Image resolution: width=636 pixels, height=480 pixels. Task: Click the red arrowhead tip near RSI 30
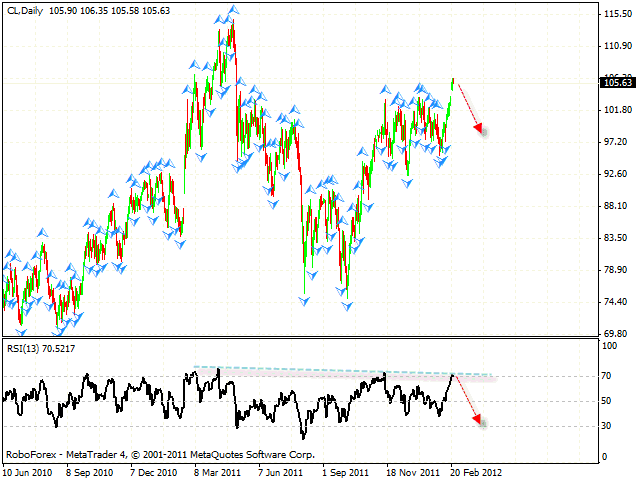[481, 422]
